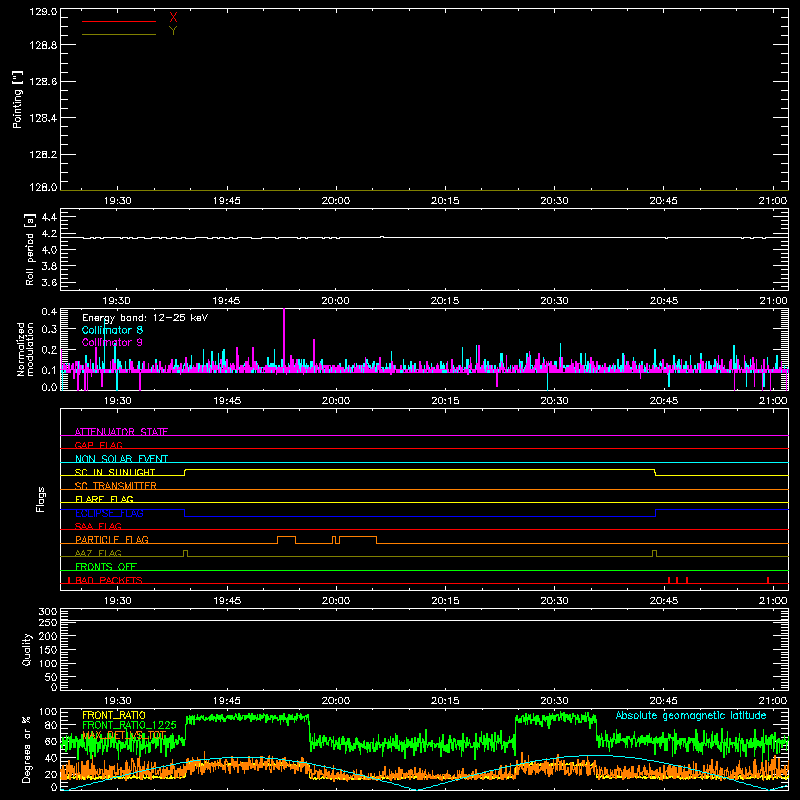The image size is (800, 800).
Task: Click the 300 tick on Quality axis
Action: [47, 611]
